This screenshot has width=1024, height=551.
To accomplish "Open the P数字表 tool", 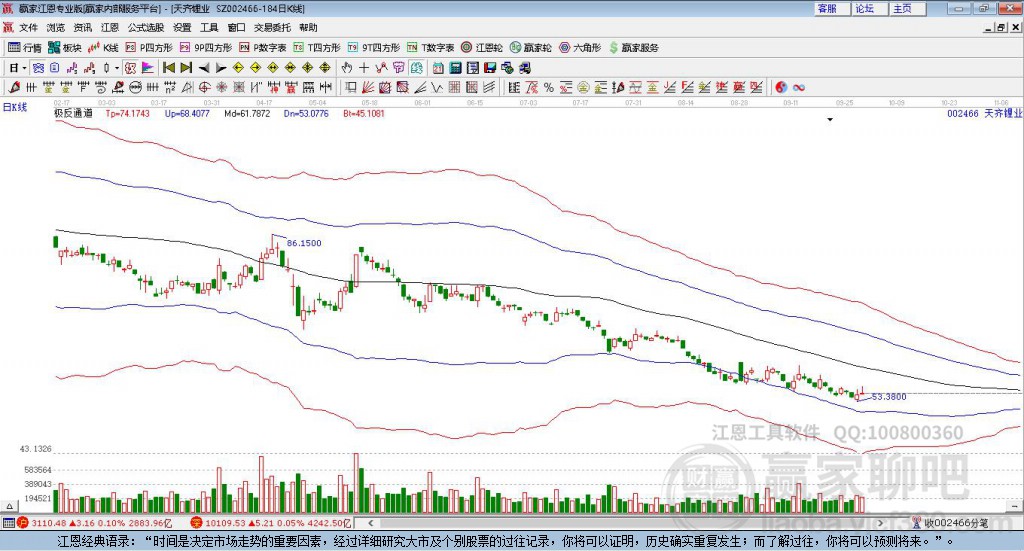I will click(x=263, y=48).
